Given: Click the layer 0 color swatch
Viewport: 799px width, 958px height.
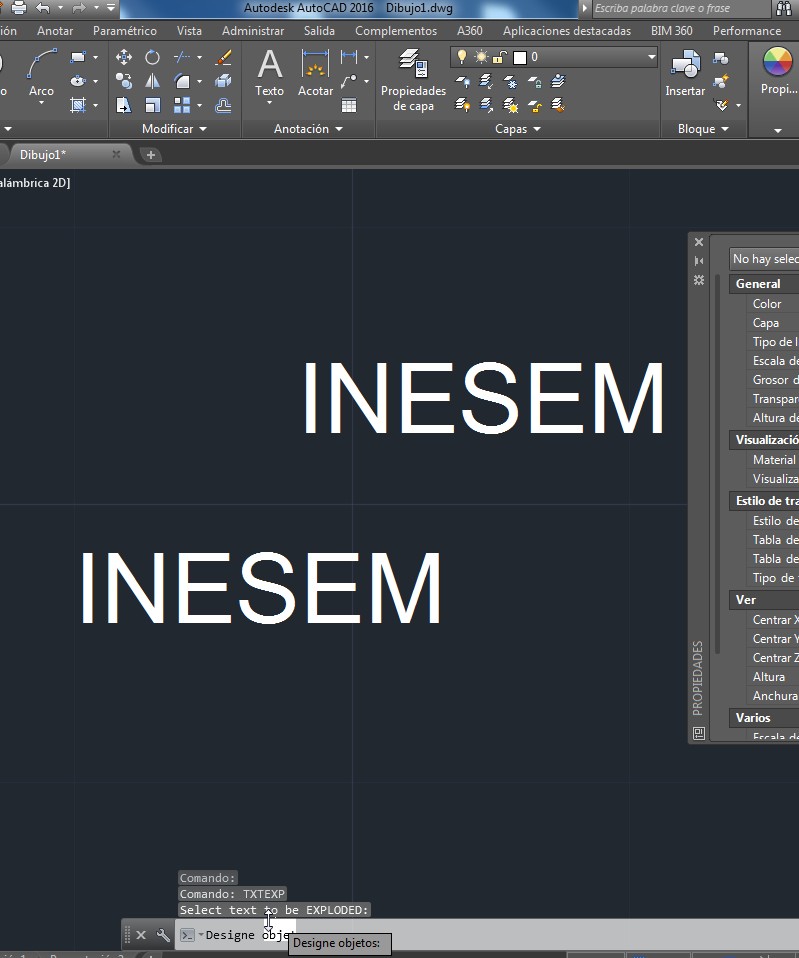Looking at the screenshot, I should click(519, 57).
